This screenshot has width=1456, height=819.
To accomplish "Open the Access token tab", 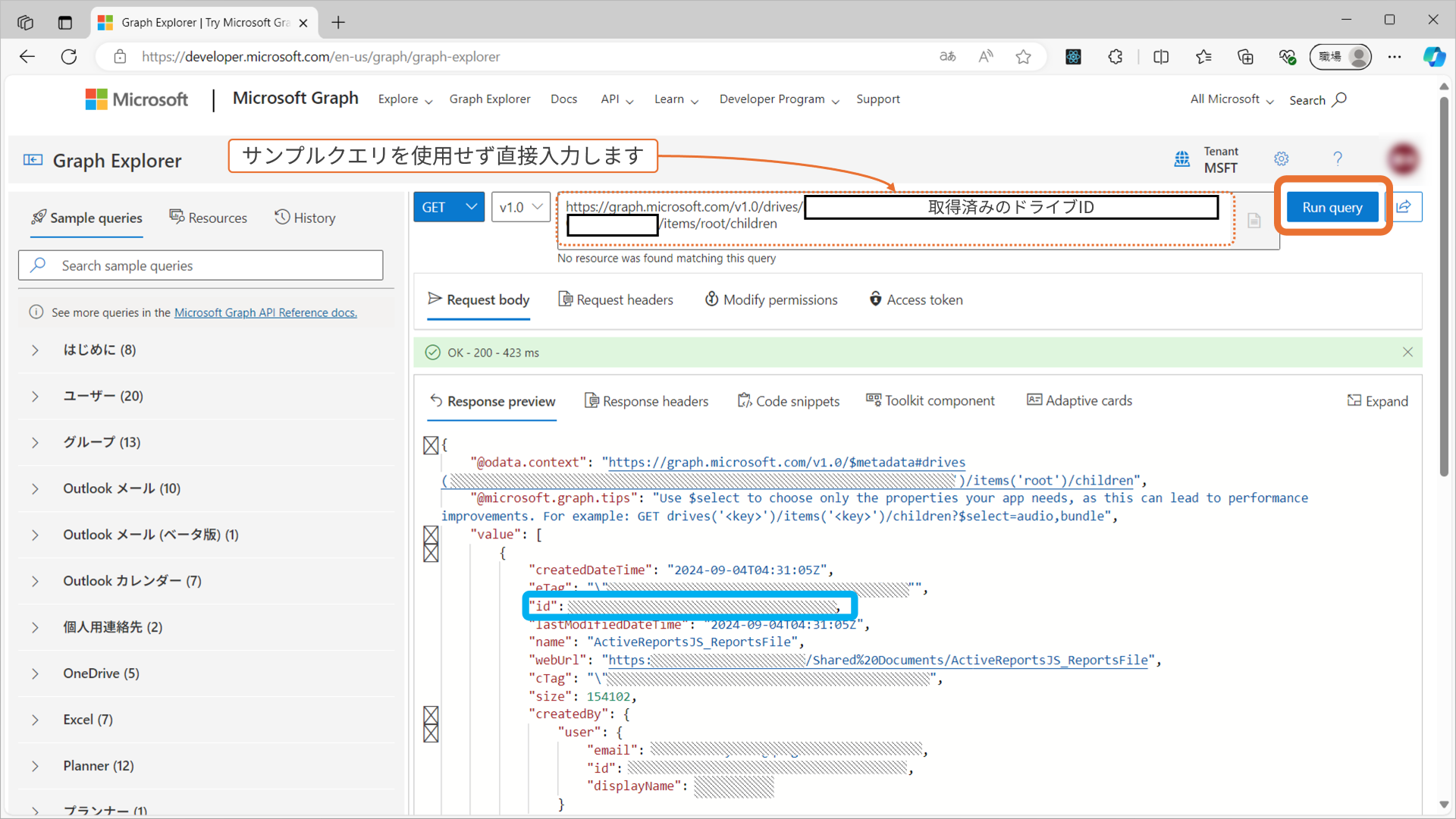I will pyautogui.click(x=916, y=300).
